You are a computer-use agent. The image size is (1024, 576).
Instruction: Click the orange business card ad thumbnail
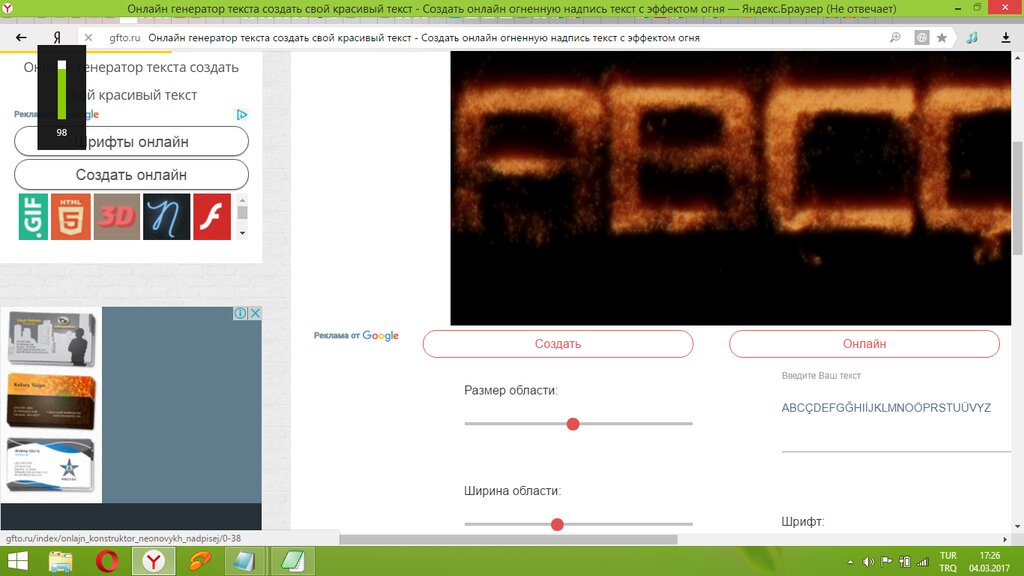coord(52,402)
